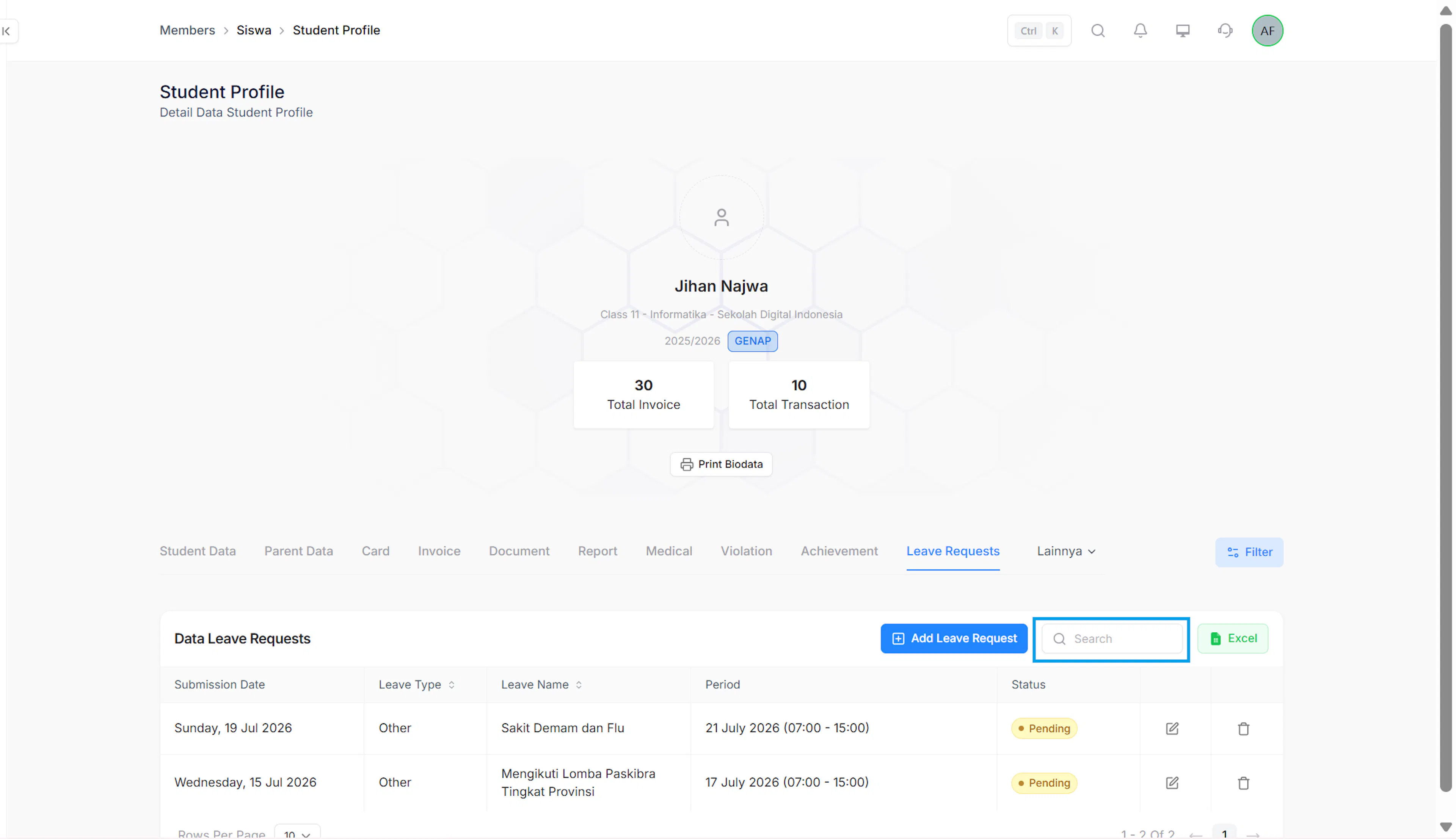Click the GENAP semester badge

tap(753, 341)
